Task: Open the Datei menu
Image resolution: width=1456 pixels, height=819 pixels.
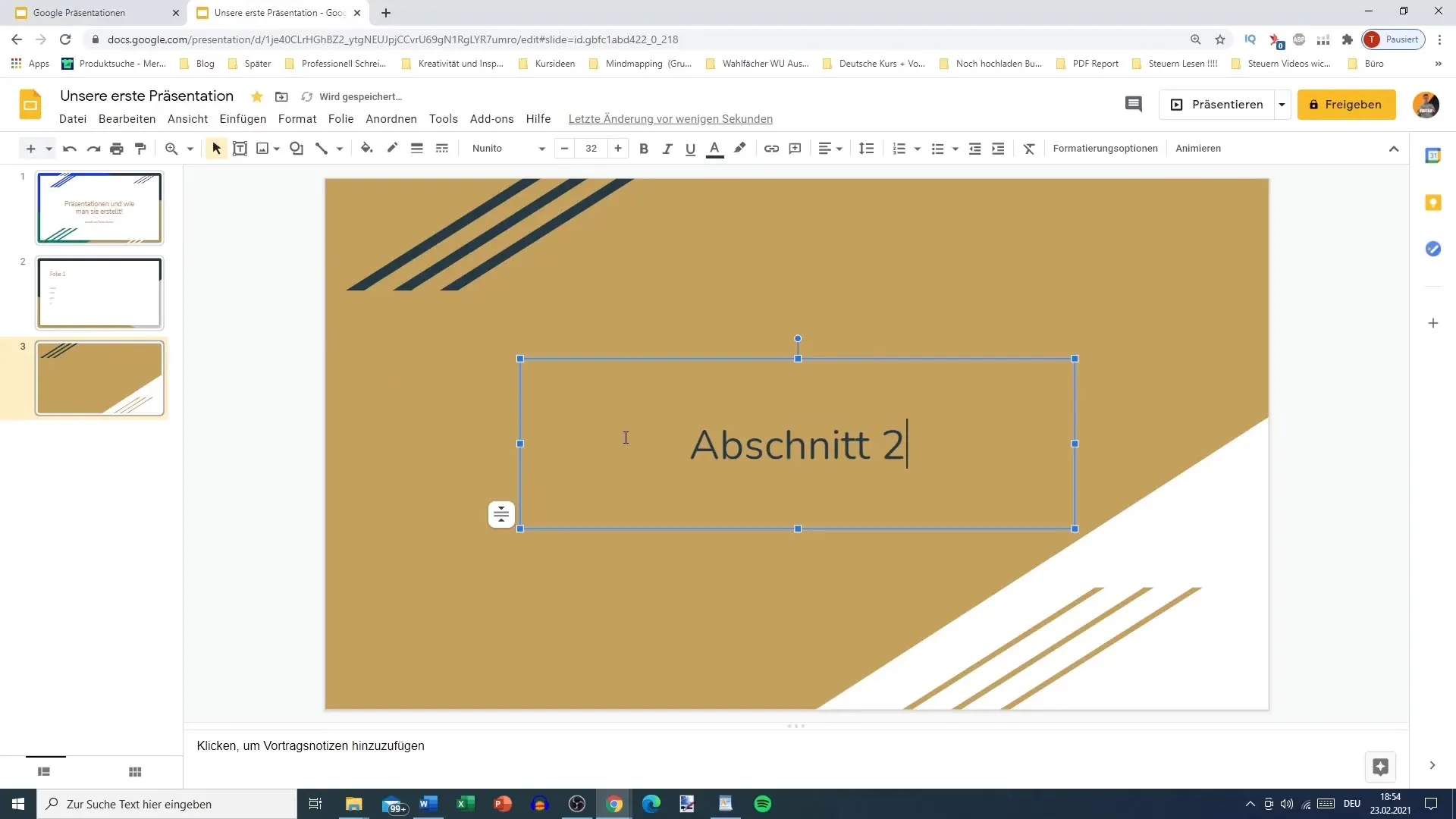Action: point(73,119)
